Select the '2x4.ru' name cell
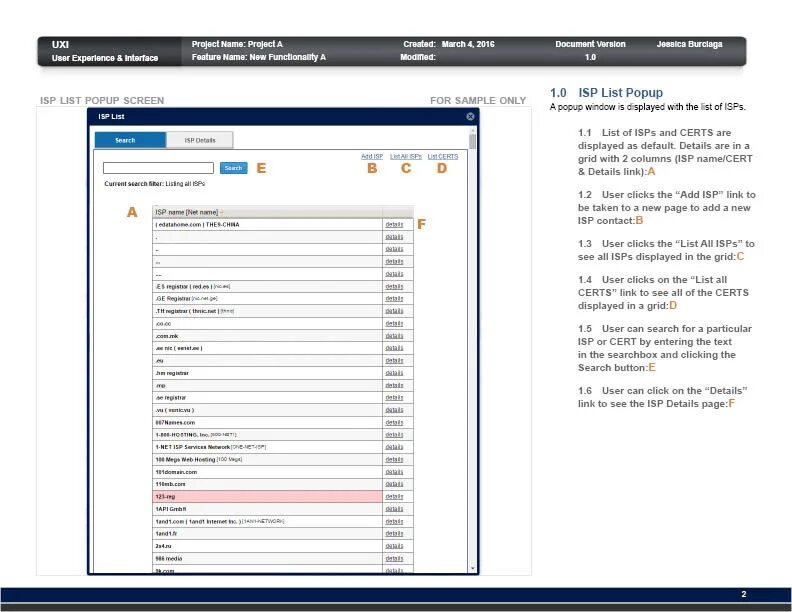792x612 pixels. [x=268, y=546]
